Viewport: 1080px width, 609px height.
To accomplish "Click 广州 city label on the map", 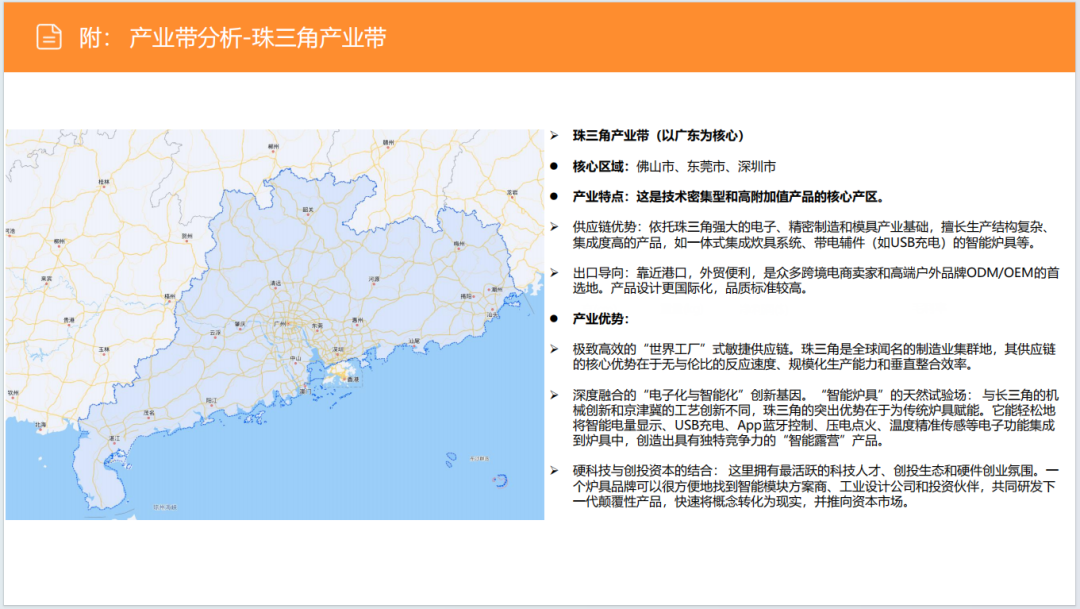I will point(281,324).
